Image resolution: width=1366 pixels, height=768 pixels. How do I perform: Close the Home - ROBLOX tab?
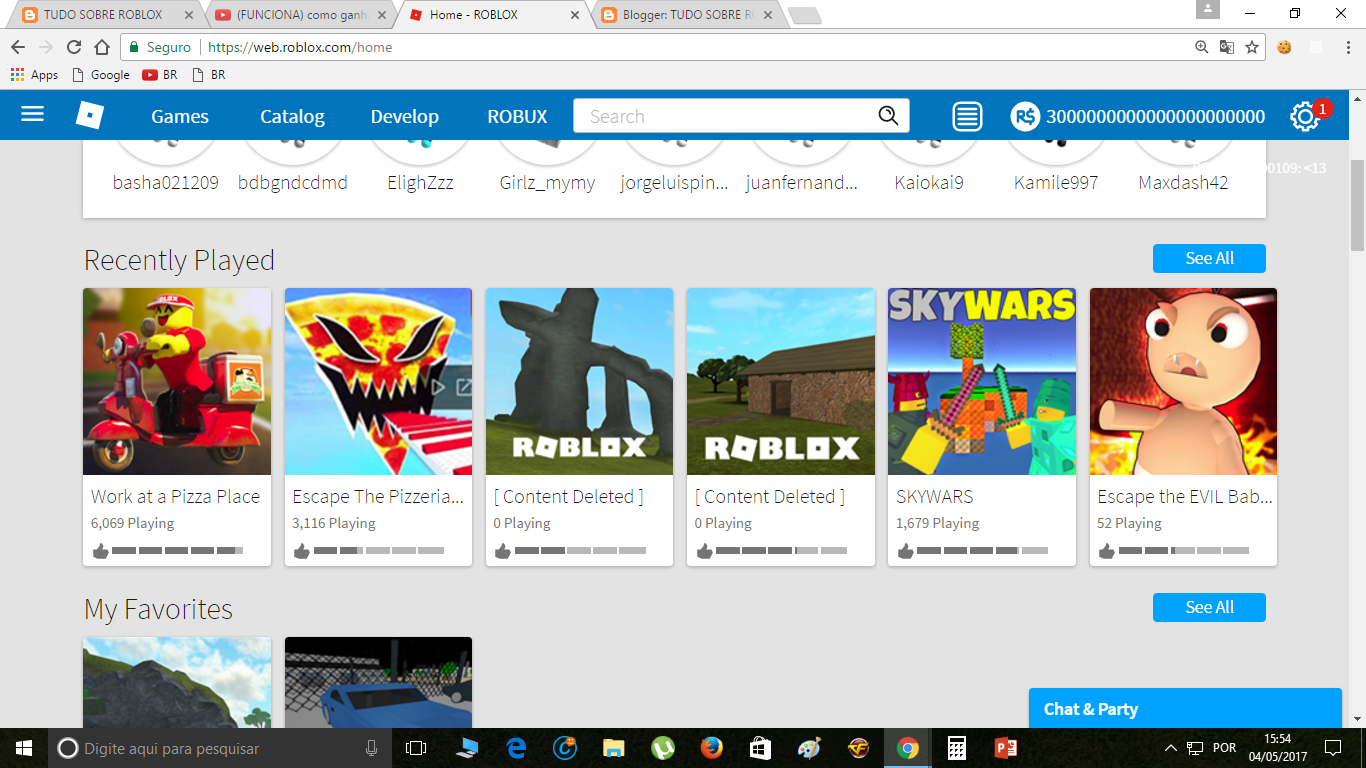(x=574, y=15)
